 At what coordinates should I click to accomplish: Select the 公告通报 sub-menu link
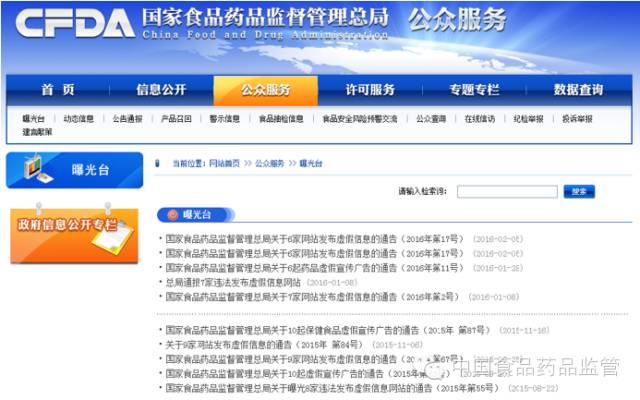(x=127, y=119)
